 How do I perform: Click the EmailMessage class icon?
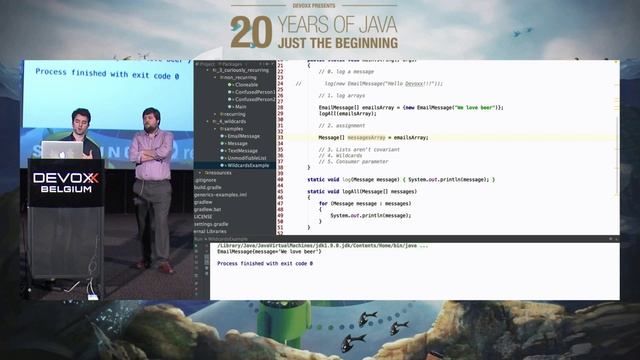[x=222, y=136]
